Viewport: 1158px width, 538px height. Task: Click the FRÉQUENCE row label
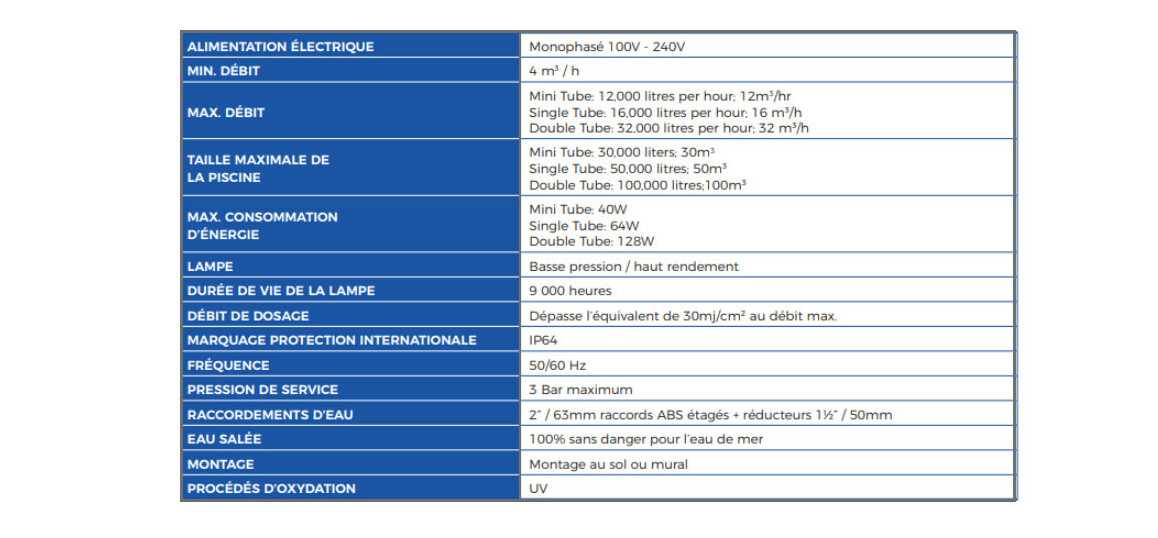(x=228, y=365)
